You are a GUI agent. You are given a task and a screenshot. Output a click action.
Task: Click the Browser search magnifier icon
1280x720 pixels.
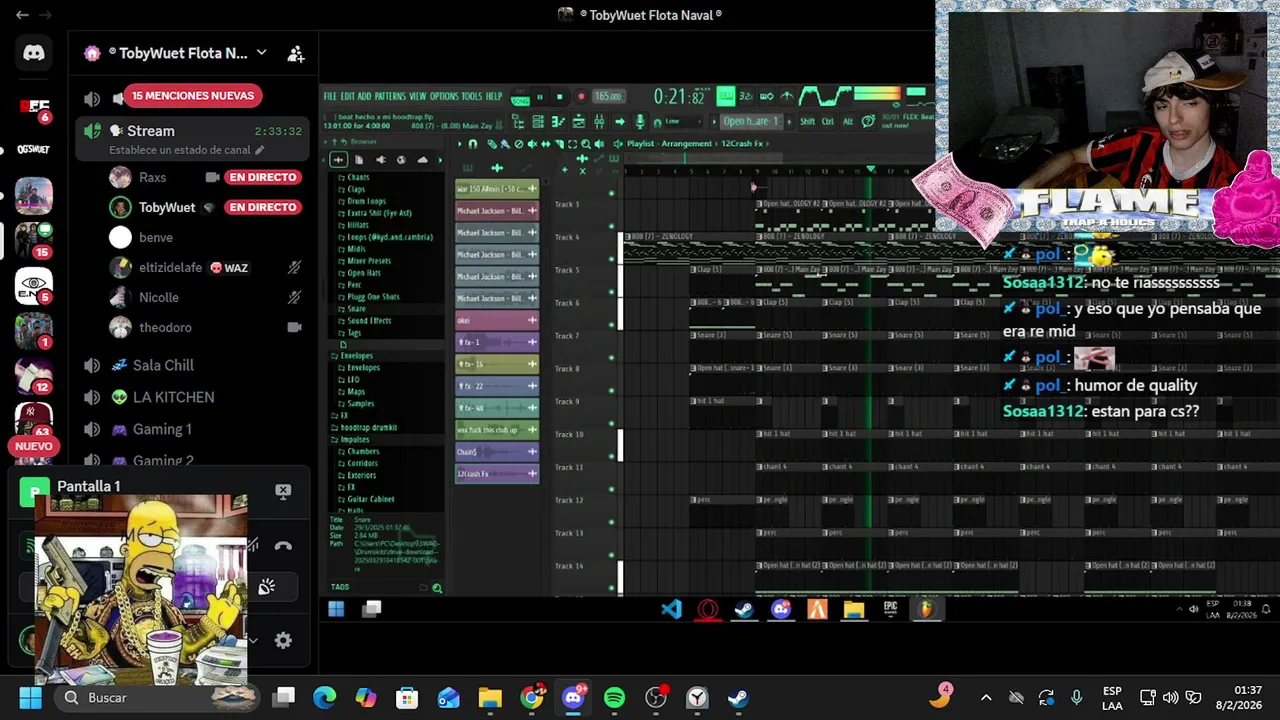[436, 587]
